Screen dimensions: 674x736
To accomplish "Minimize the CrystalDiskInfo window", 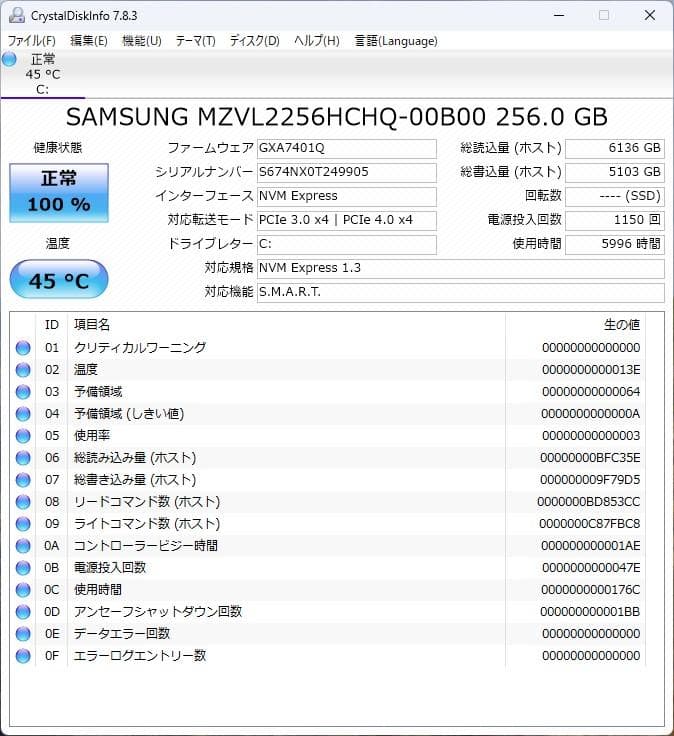I will [559, 15].
